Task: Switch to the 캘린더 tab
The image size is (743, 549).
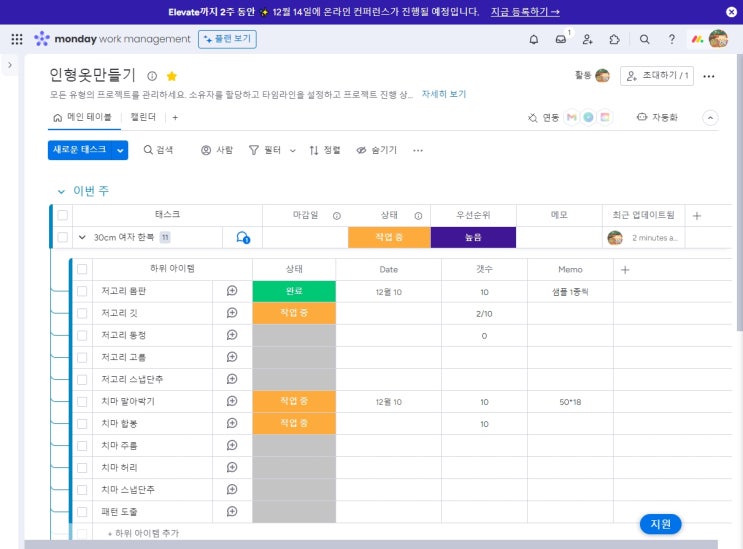Action: [144, 117]
